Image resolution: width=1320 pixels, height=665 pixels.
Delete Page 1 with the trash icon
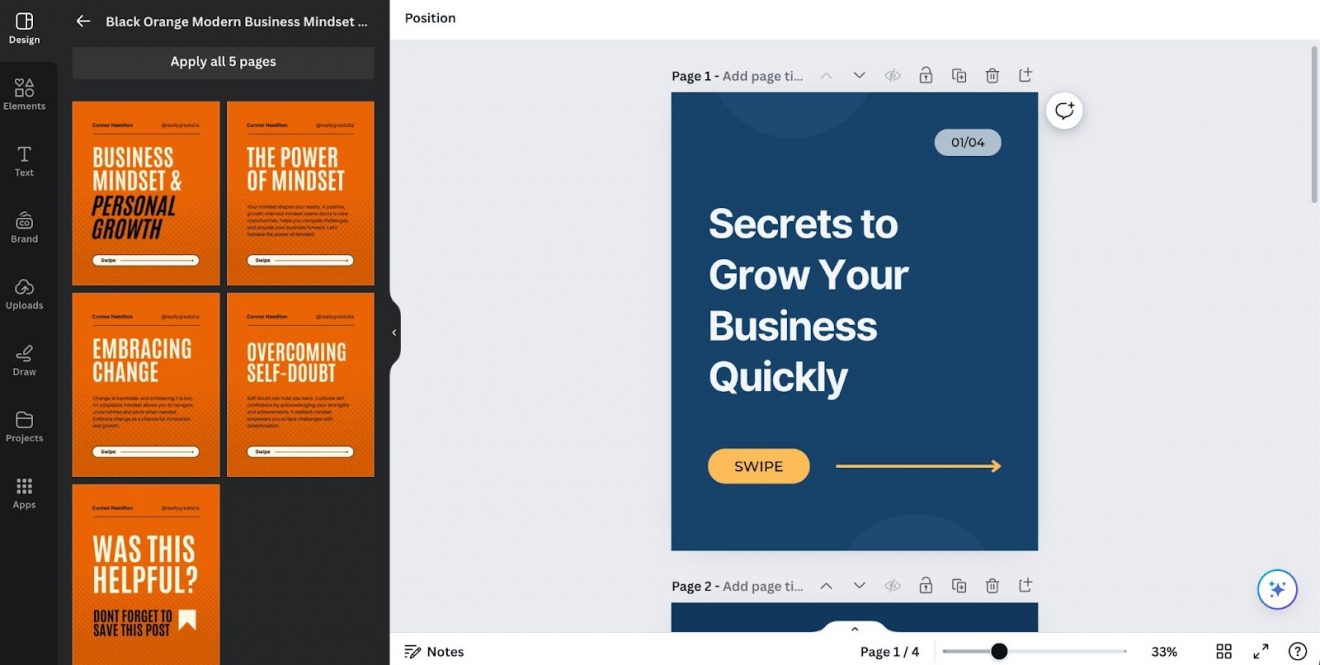992,75
